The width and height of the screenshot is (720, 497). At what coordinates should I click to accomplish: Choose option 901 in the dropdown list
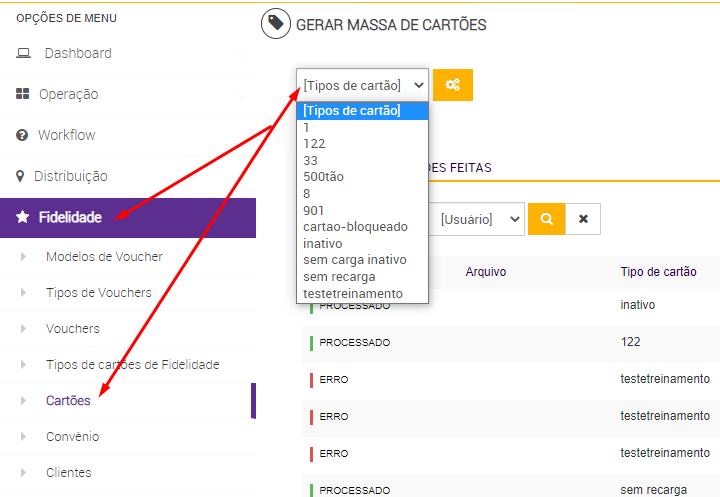click(x=362, y=210)
